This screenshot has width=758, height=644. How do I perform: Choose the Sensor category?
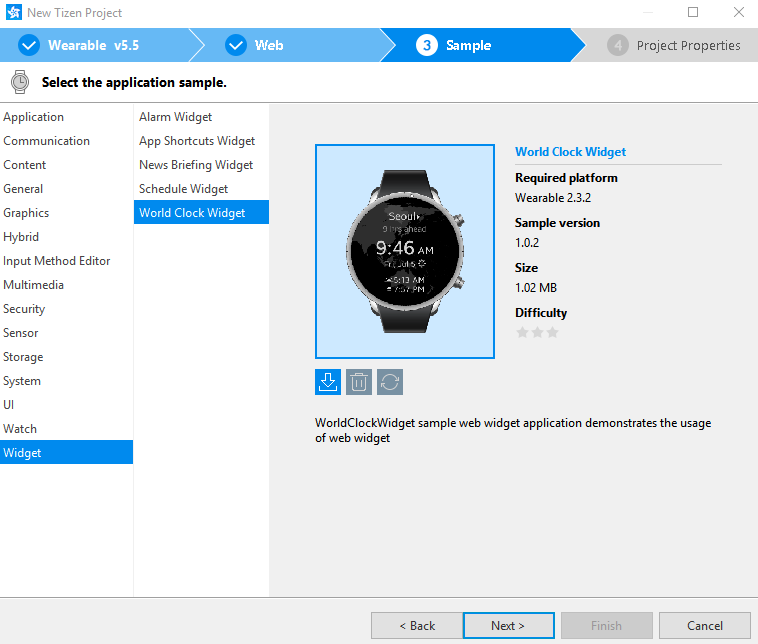(21, 333)
